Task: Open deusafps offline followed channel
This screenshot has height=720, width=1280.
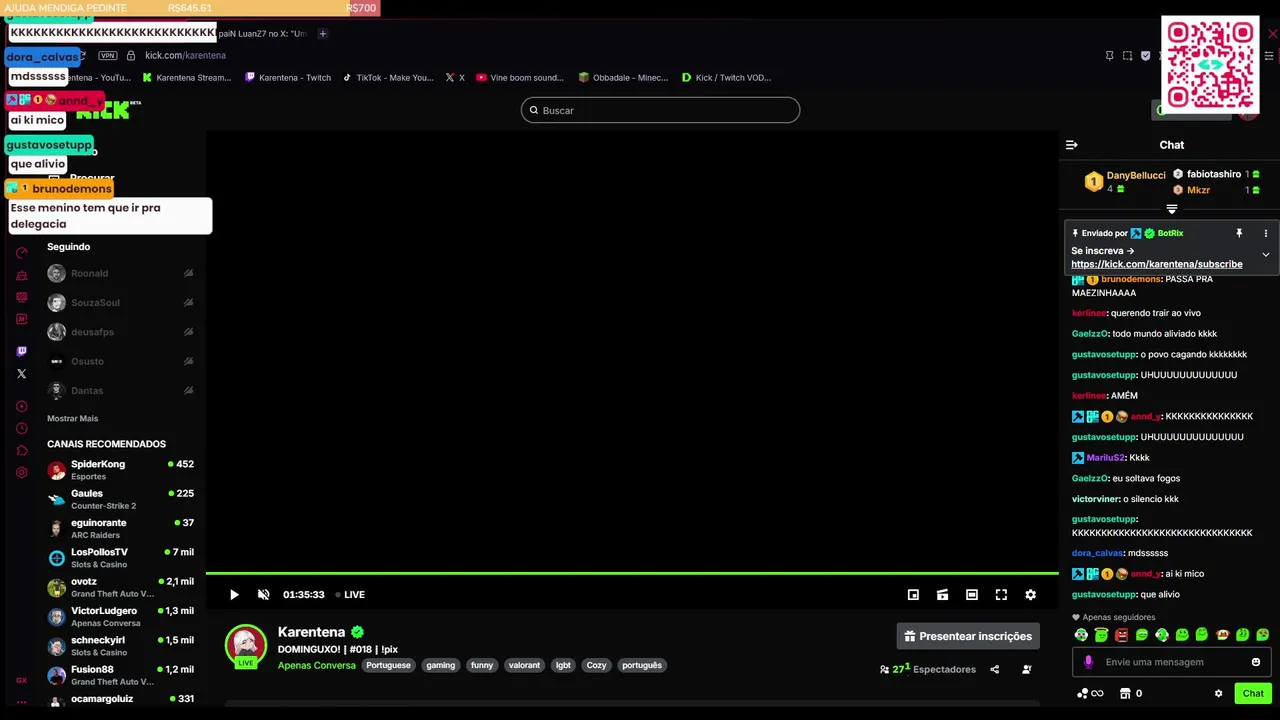Action: pos(120,332)
